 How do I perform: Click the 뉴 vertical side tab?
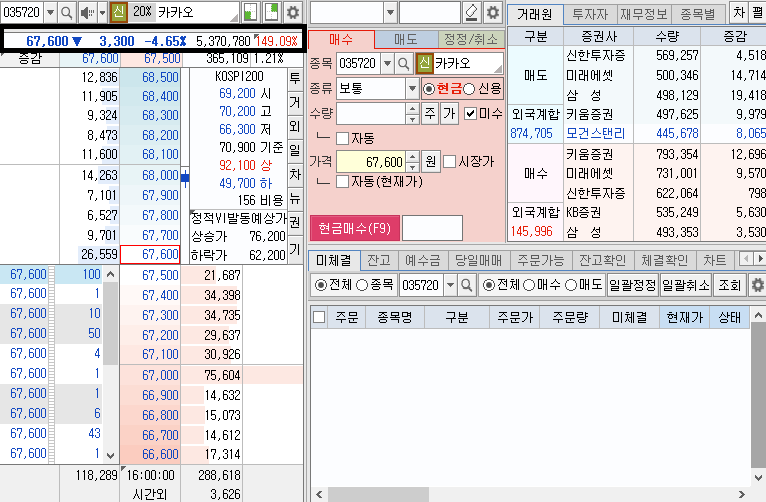pos(295,199)
